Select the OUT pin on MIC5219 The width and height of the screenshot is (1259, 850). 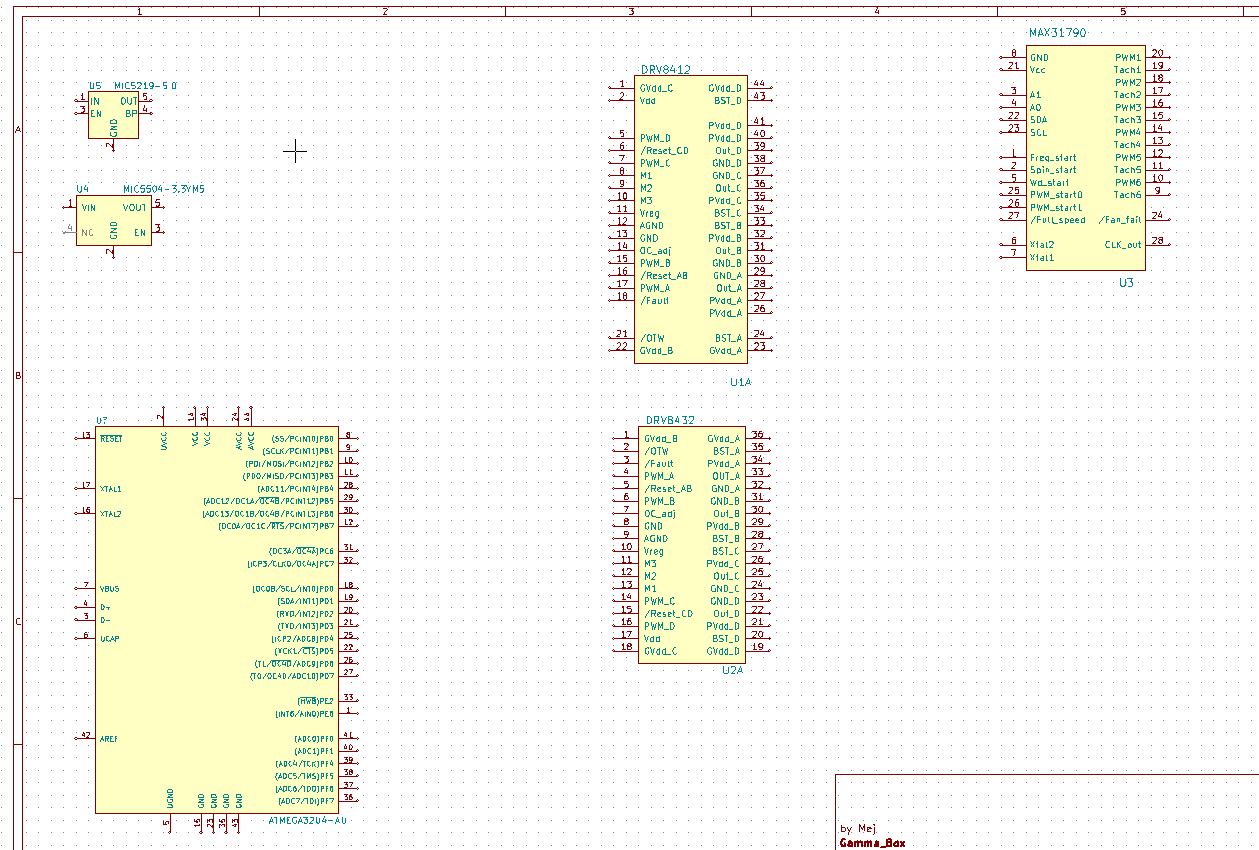129,101
